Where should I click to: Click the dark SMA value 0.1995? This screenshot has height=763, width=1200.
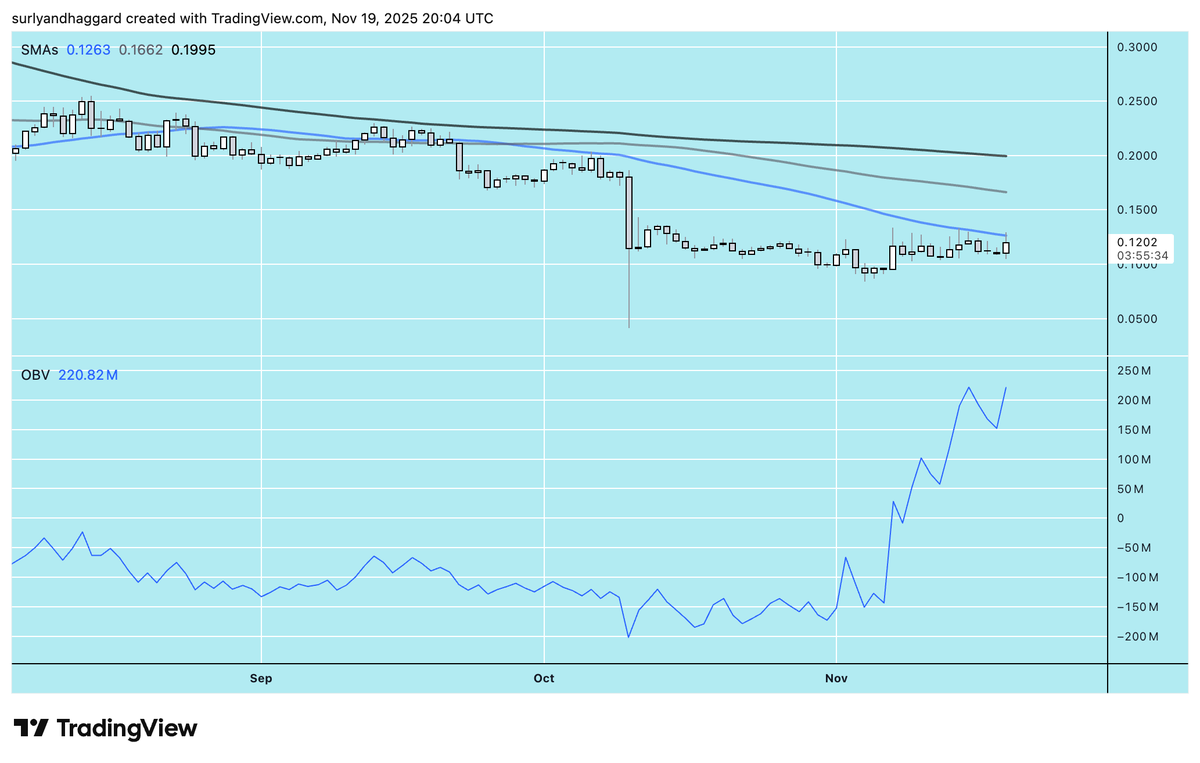(x=193, y=49)
